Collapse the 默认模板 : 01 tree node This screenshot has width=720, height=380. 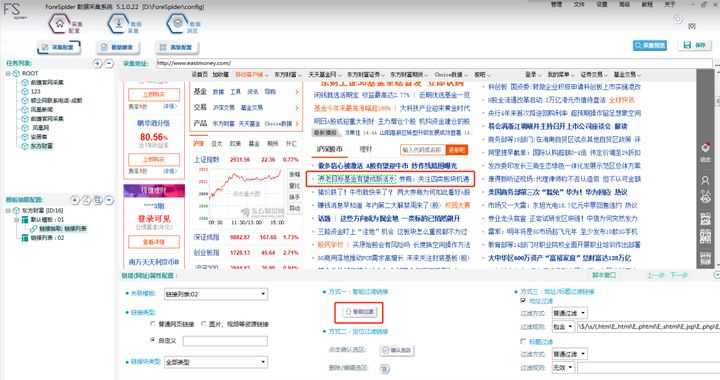pos(17,220)
